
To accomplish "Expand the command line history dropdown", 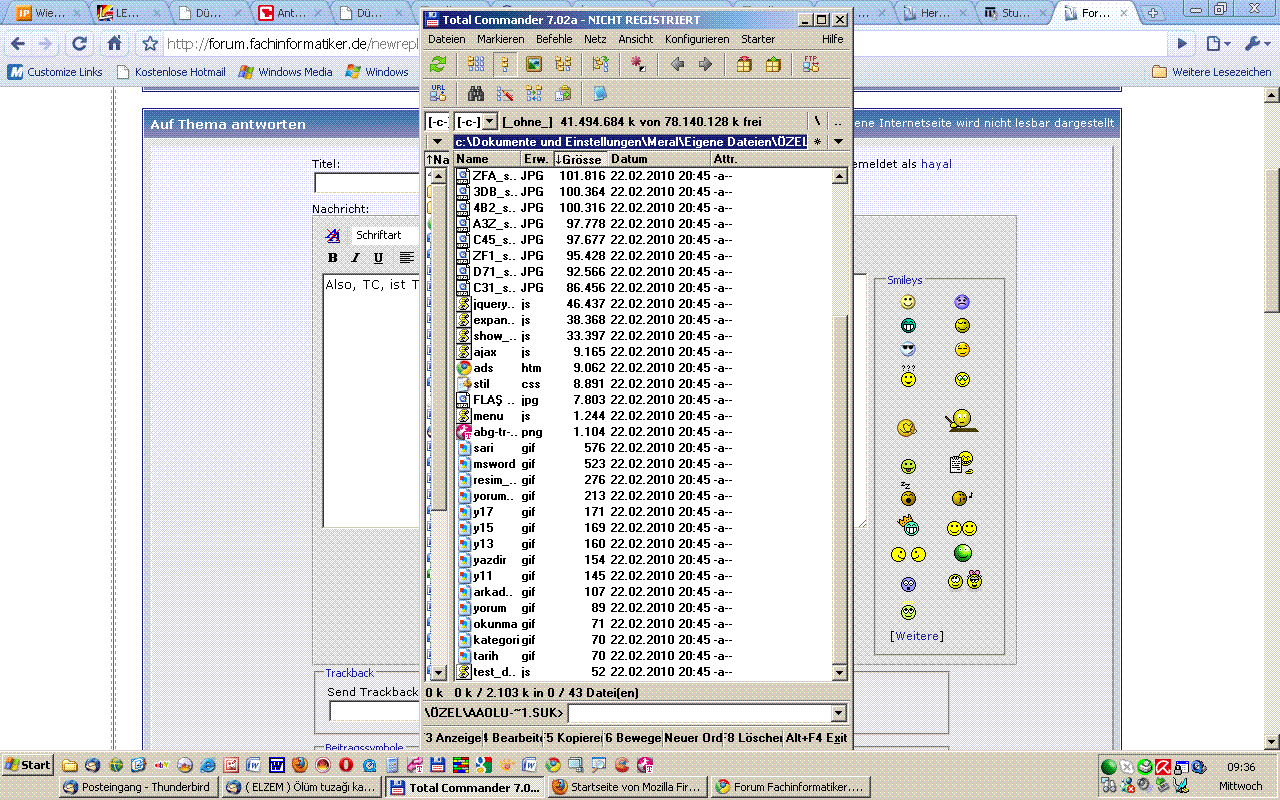I will [838, 713].
